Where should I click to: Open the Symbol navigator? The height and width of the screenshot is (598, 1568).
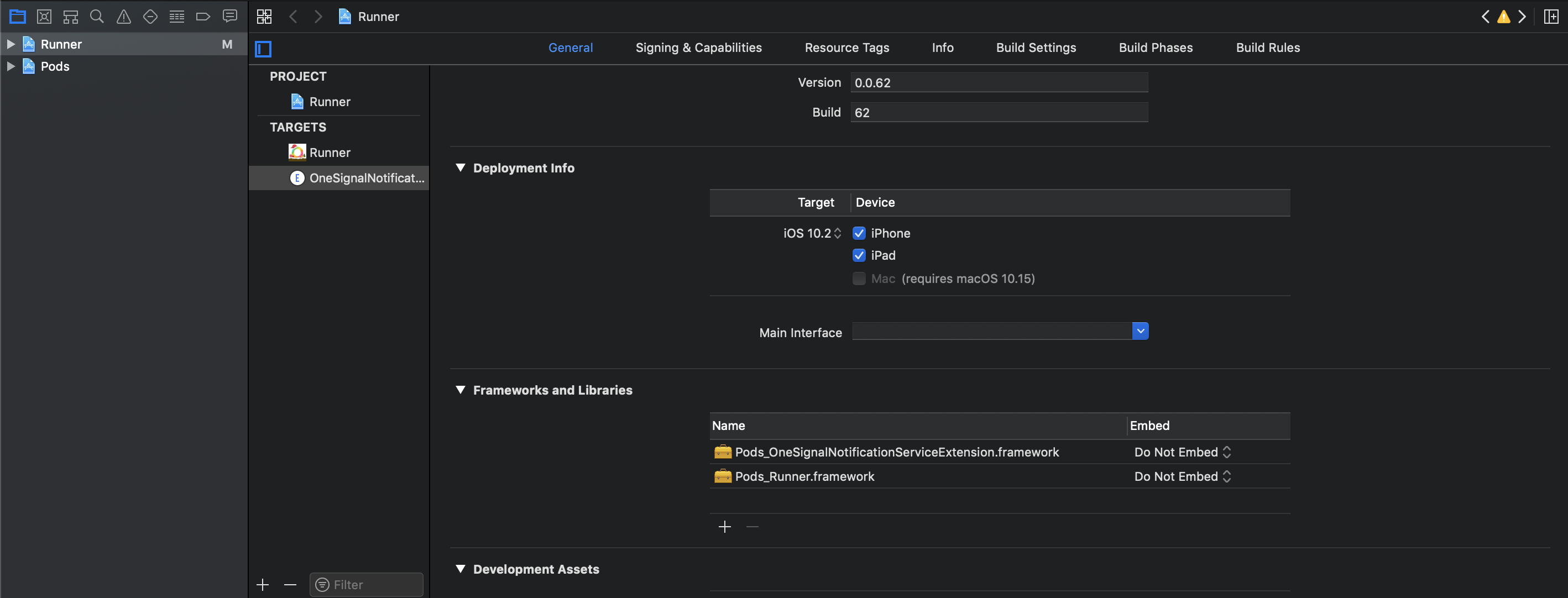click(70, 17)
